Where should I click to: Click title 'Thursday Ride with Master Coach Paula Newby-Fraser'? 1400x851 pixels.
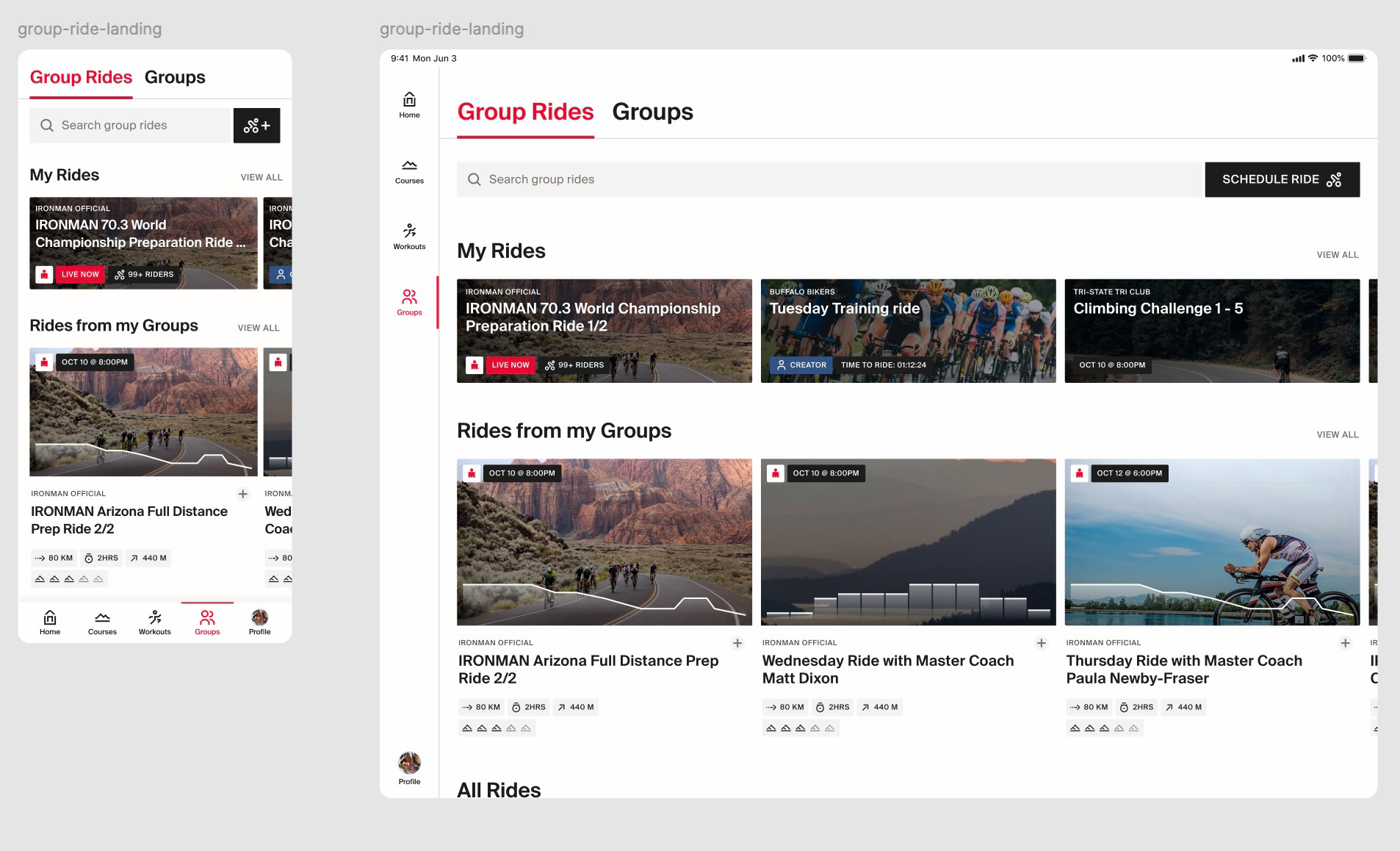click(x=1184, y=669)
